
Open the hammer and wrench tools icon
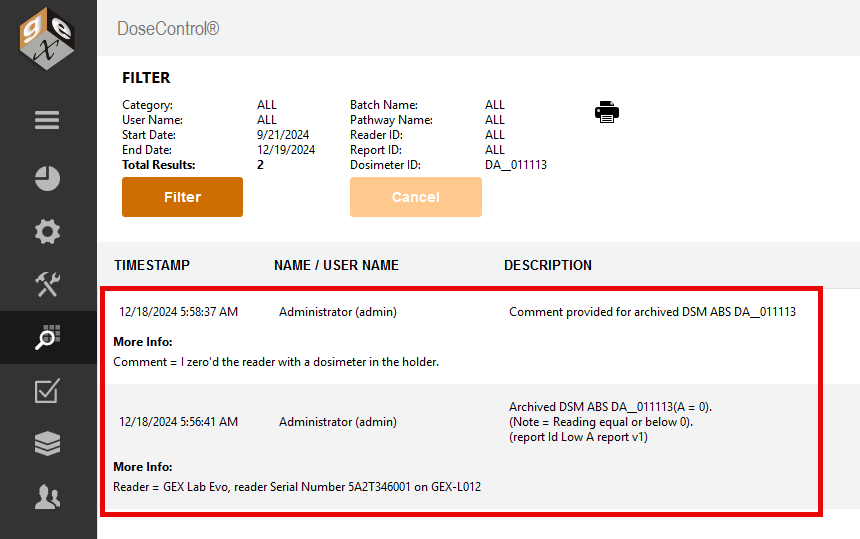tap(47, 284)
